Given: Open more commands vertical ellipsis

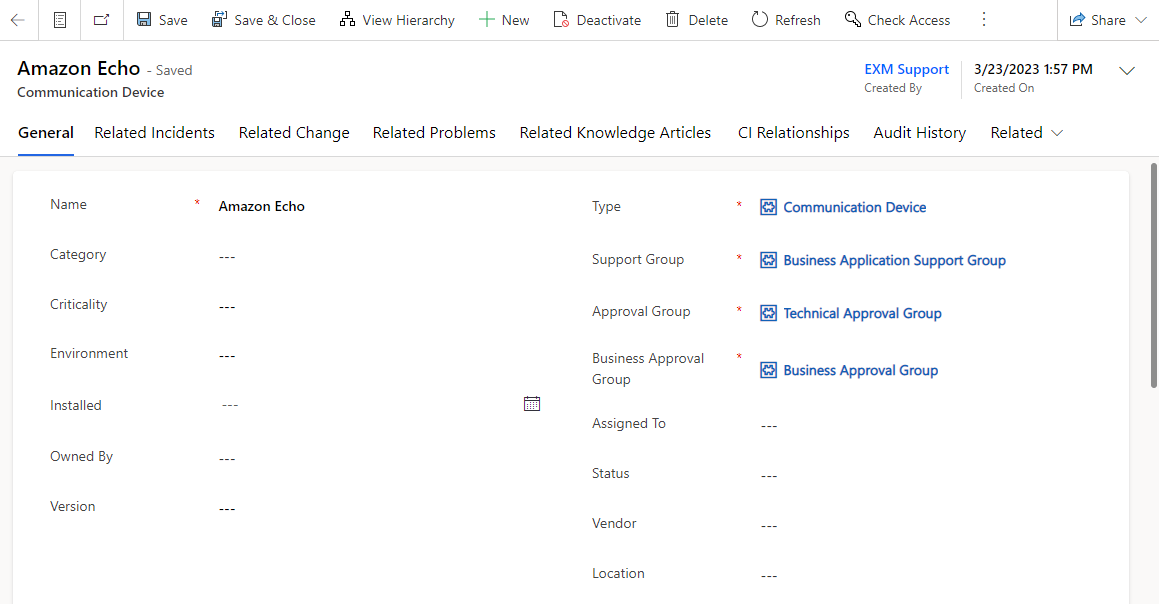Looking at the screenshot, I should coord(984,20).
